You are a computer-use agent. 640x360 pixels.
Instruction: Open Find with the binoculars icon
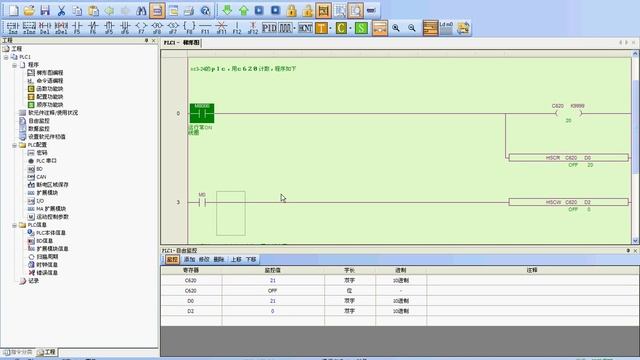tap(141, 11)
